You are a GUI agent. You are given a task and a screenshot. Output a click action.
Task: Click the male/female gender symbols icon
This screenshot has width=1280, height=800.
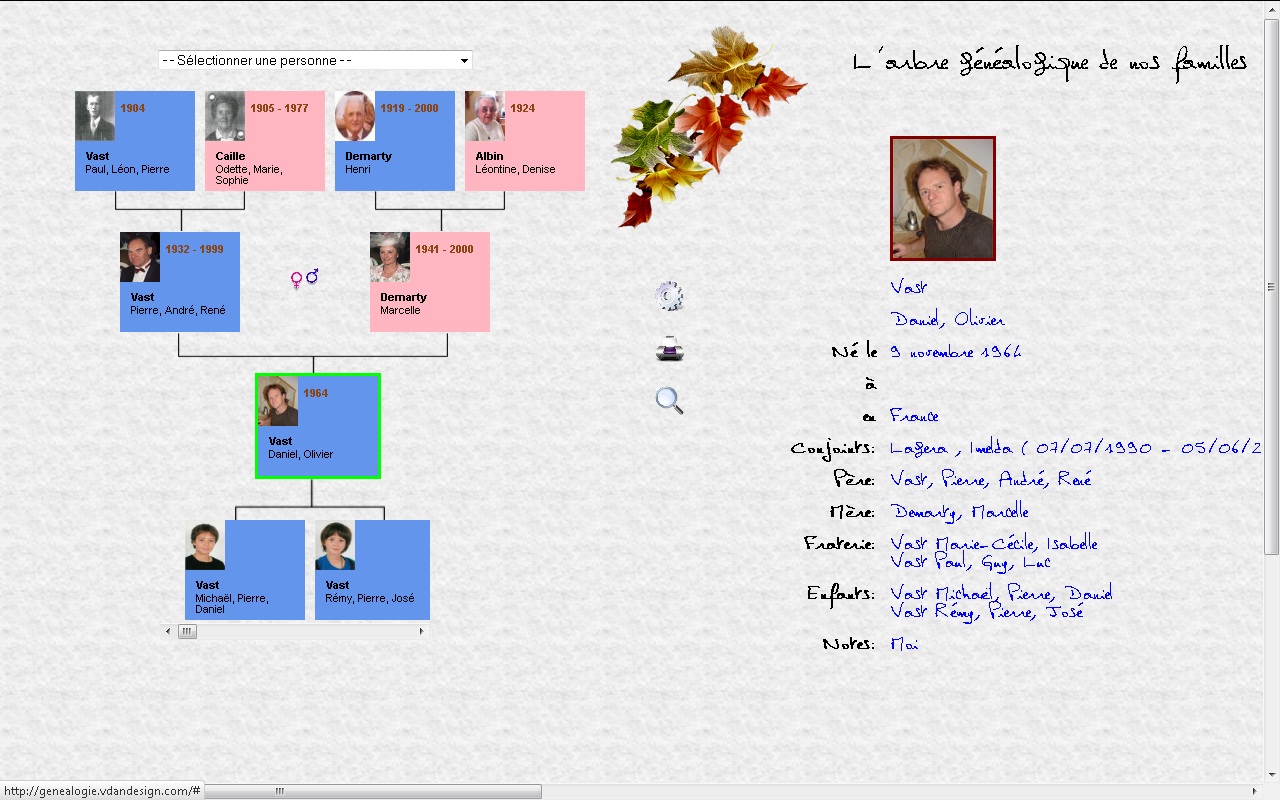(304, 278)
